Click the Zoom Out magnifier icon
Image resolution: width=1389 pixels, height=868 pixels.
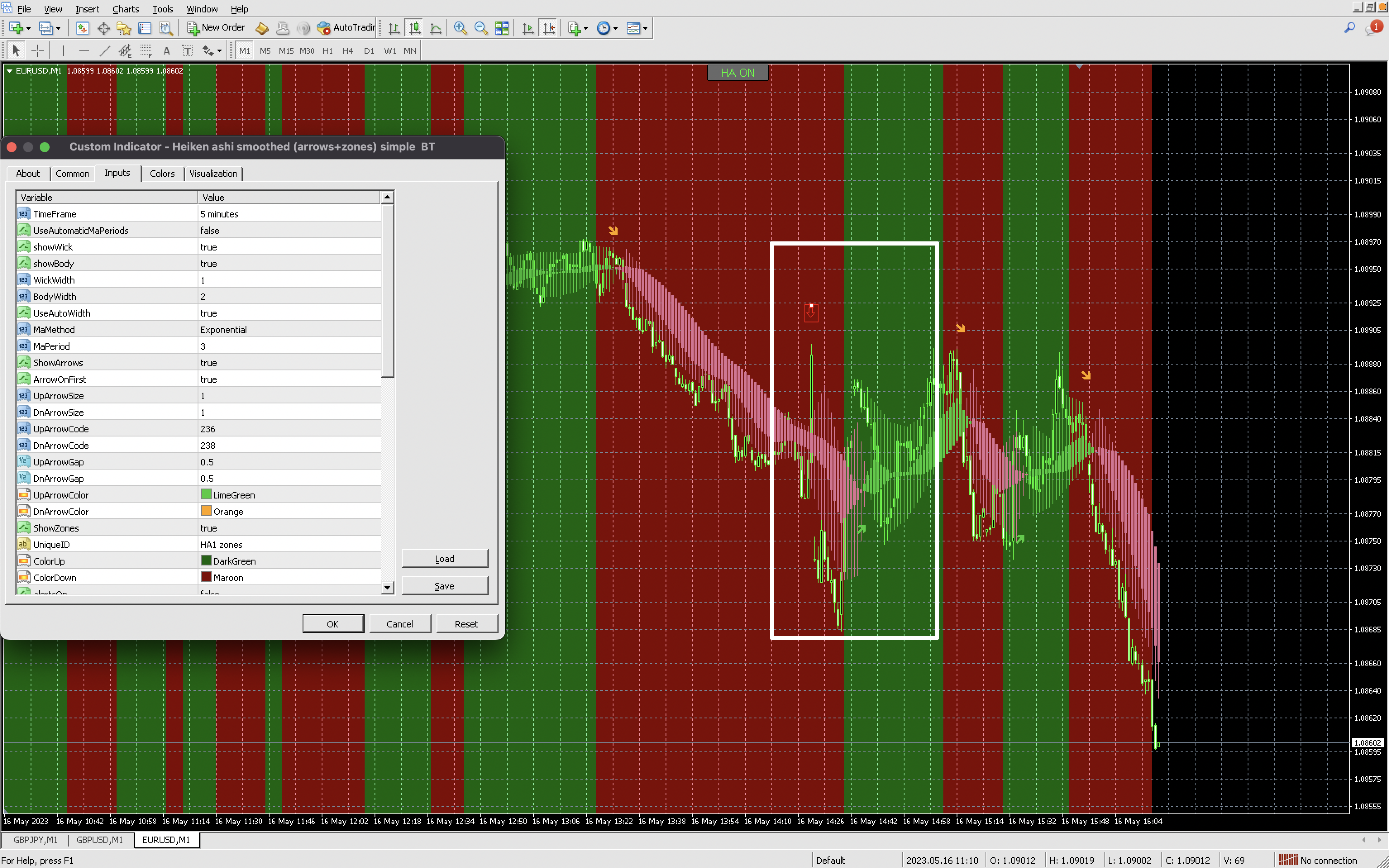click(481, 28)
